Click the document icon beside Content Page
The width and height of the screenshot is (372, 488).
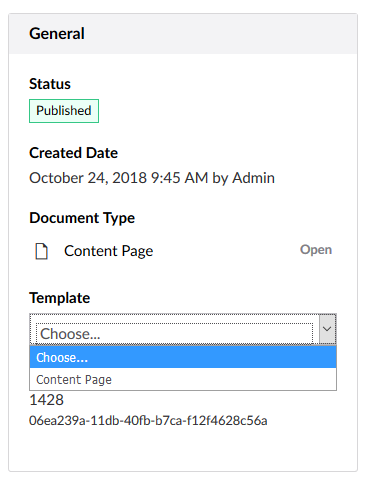point(42,251)
